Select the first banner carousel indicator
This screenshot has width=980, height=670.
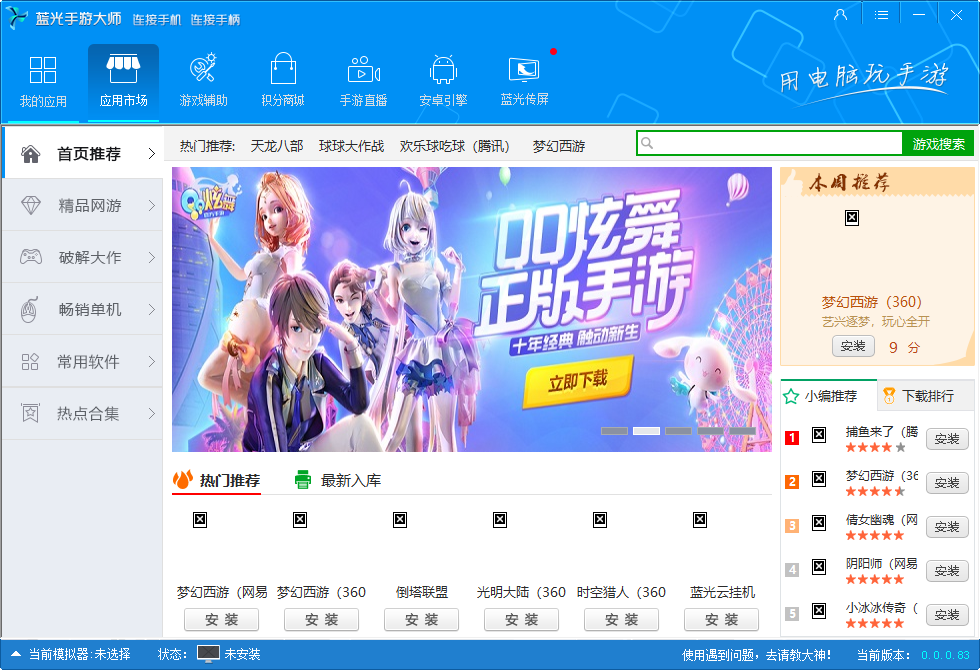614,431
